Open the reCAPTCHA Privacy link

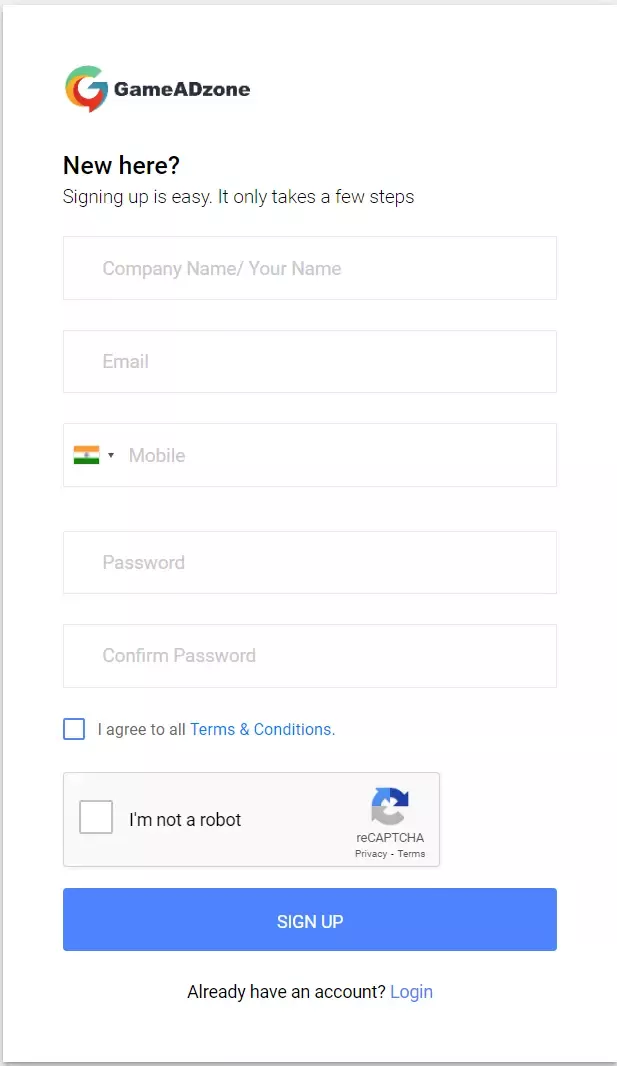tap(370, 854)
